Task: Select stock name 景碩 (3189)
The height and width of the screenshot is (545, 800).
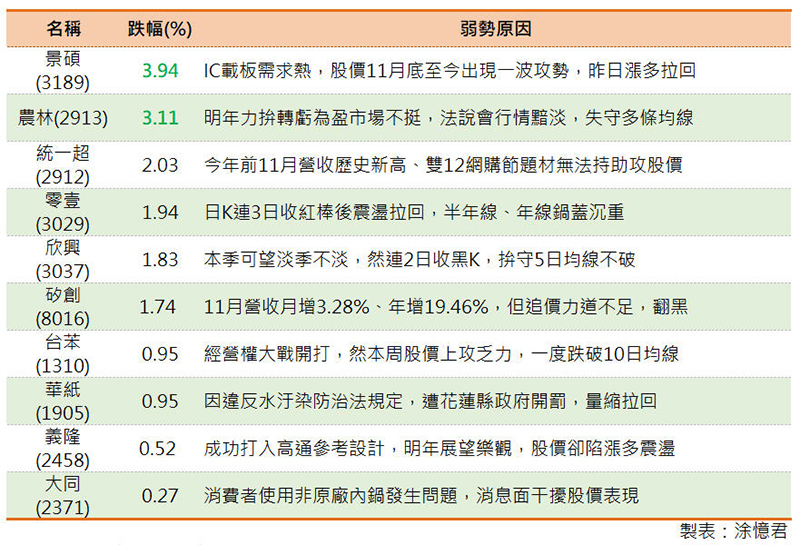Action: pyautogui.click(x=63, y=70)
